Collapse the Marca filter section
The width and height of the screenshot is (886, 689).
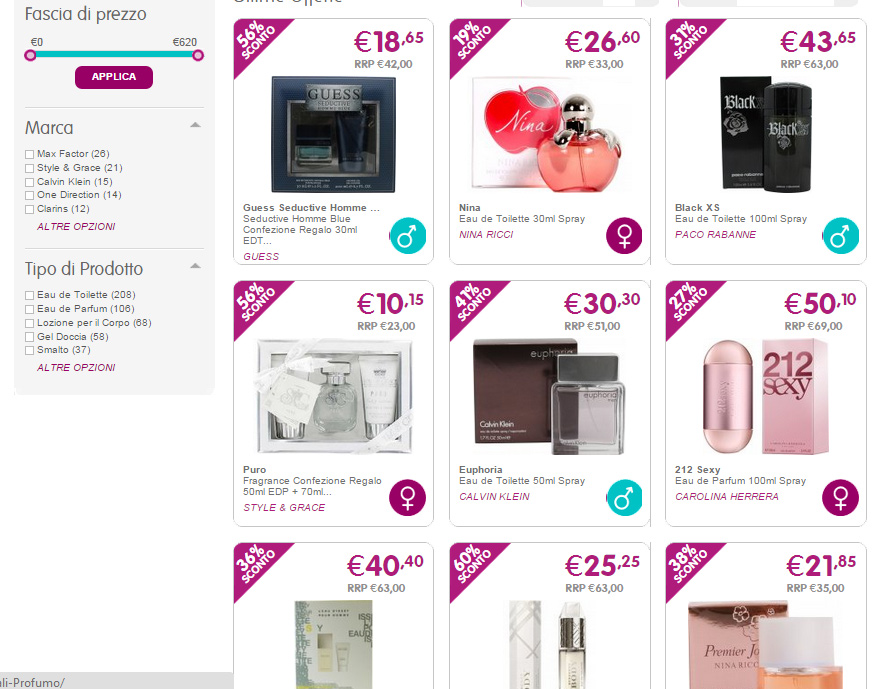point(195,125)
